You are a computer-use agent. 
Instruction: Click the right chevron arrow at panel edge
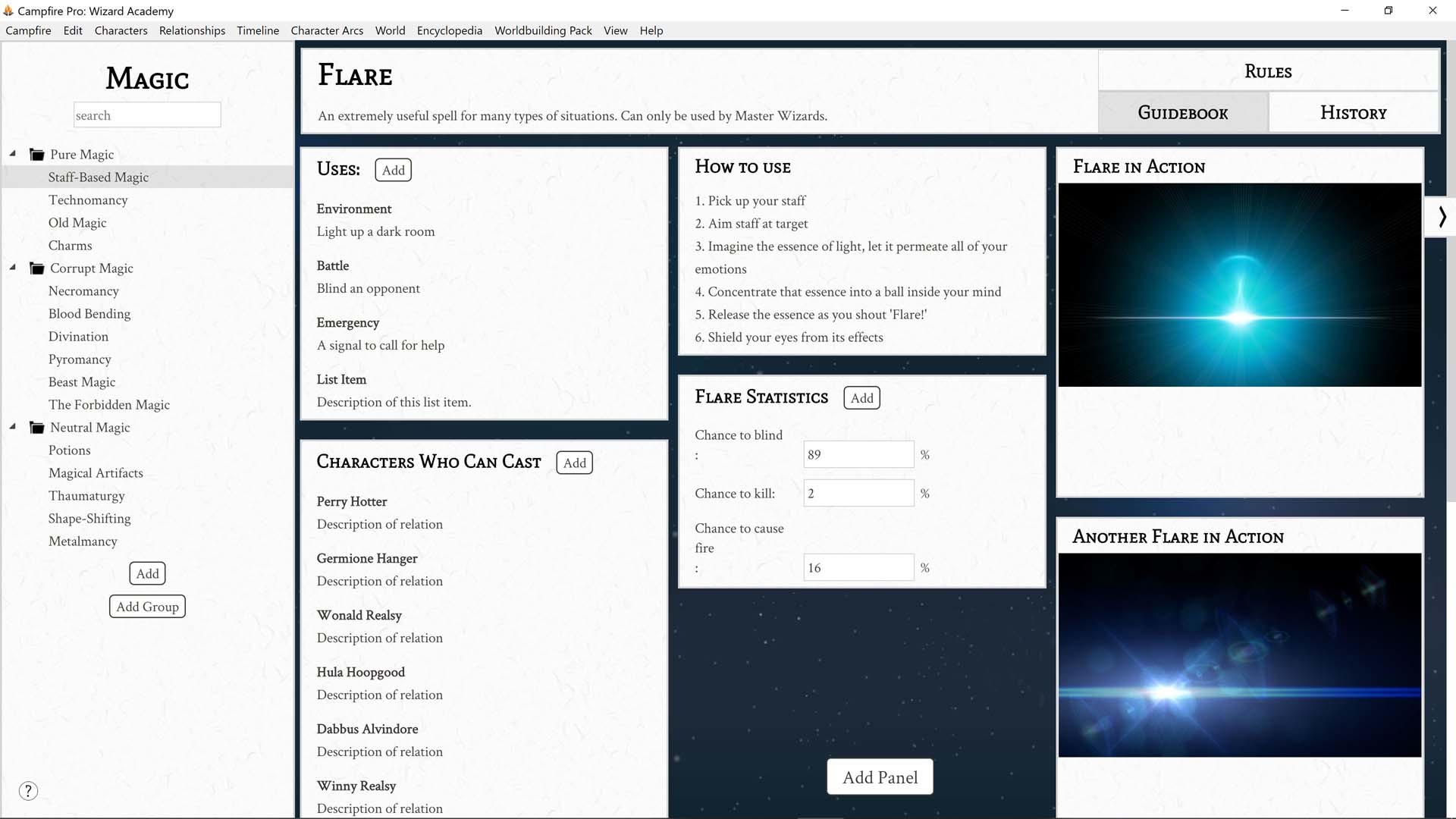1442,218
